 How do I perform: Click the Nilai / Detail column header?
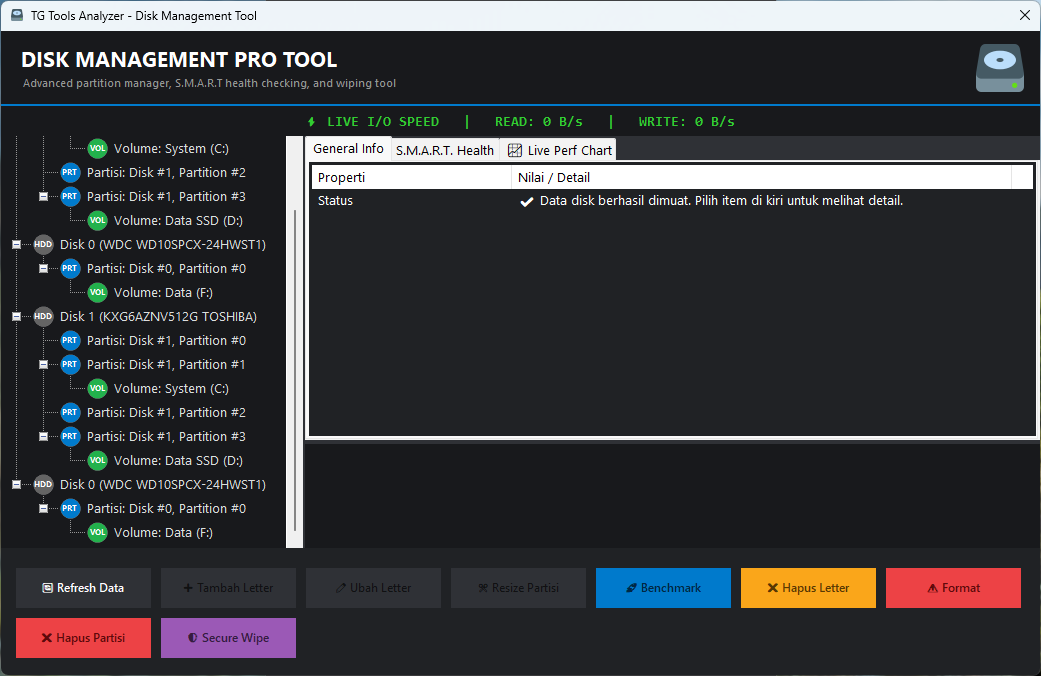tap(761, 177)
